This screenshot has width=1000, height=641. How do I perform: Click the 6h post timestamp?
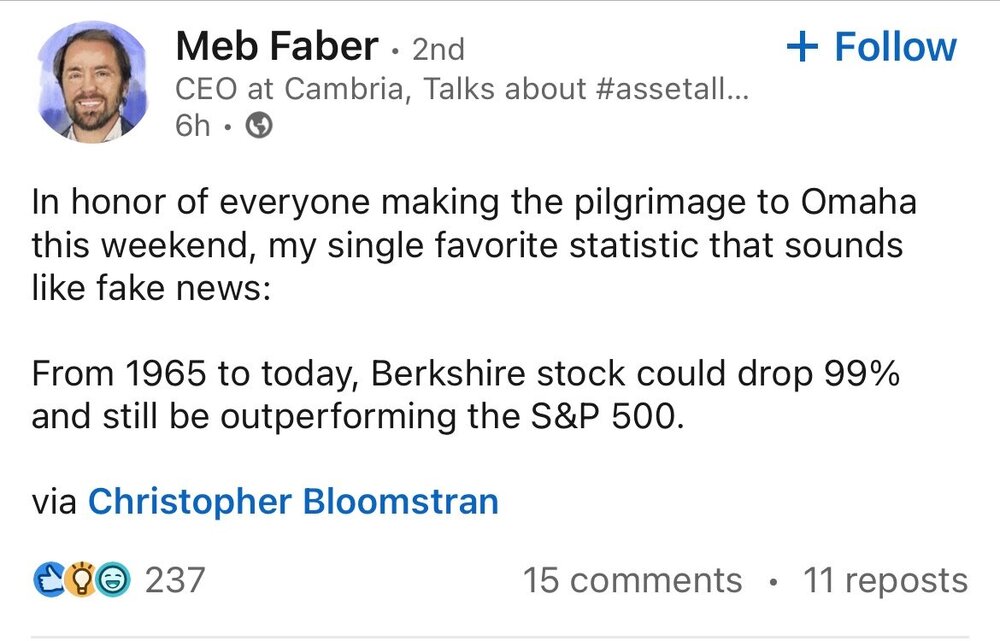click(192, 128)
